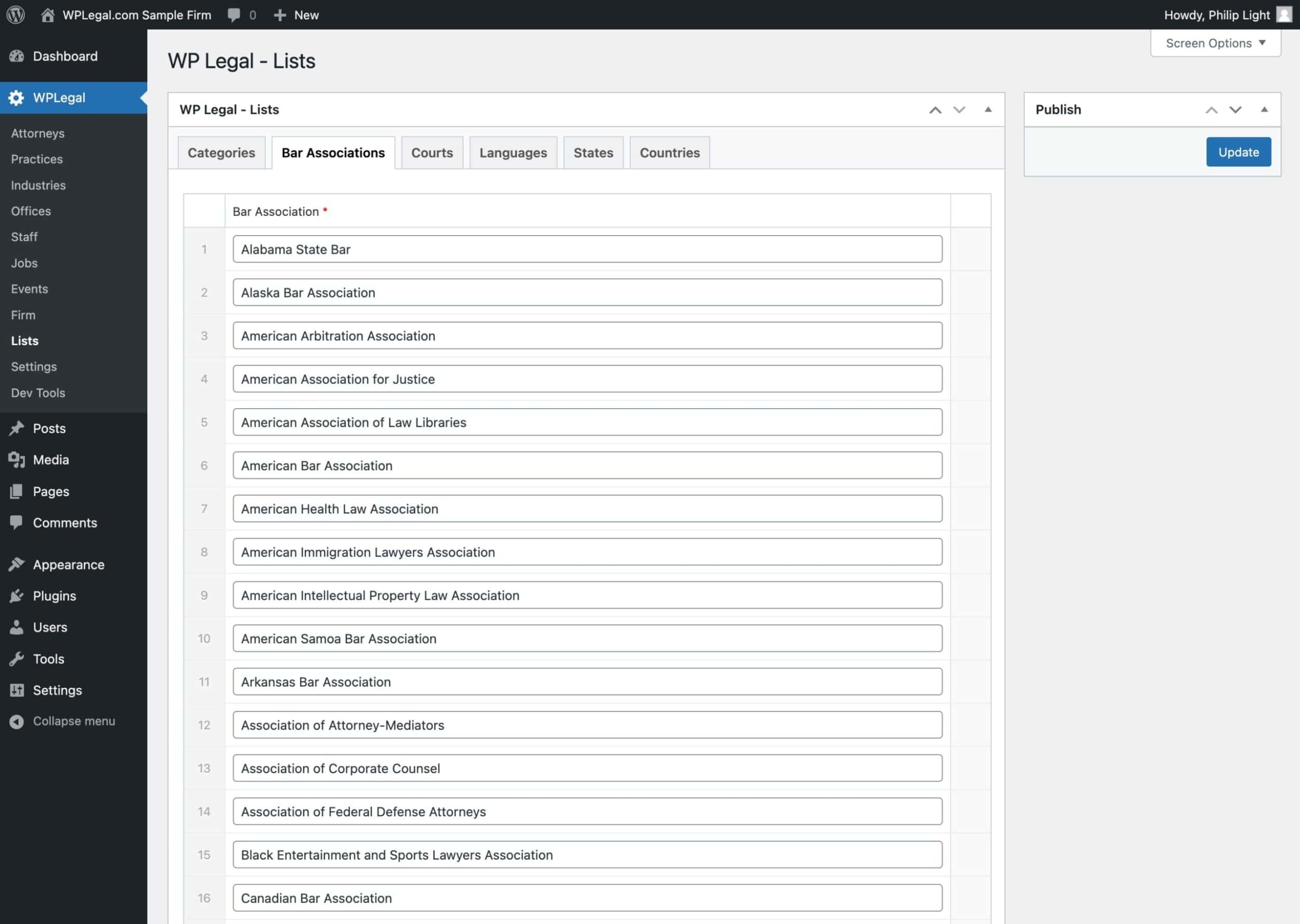Screen dimensions: 1300x924
Task: Edit American Samoa Bar Association field
Action: point(587,639)
